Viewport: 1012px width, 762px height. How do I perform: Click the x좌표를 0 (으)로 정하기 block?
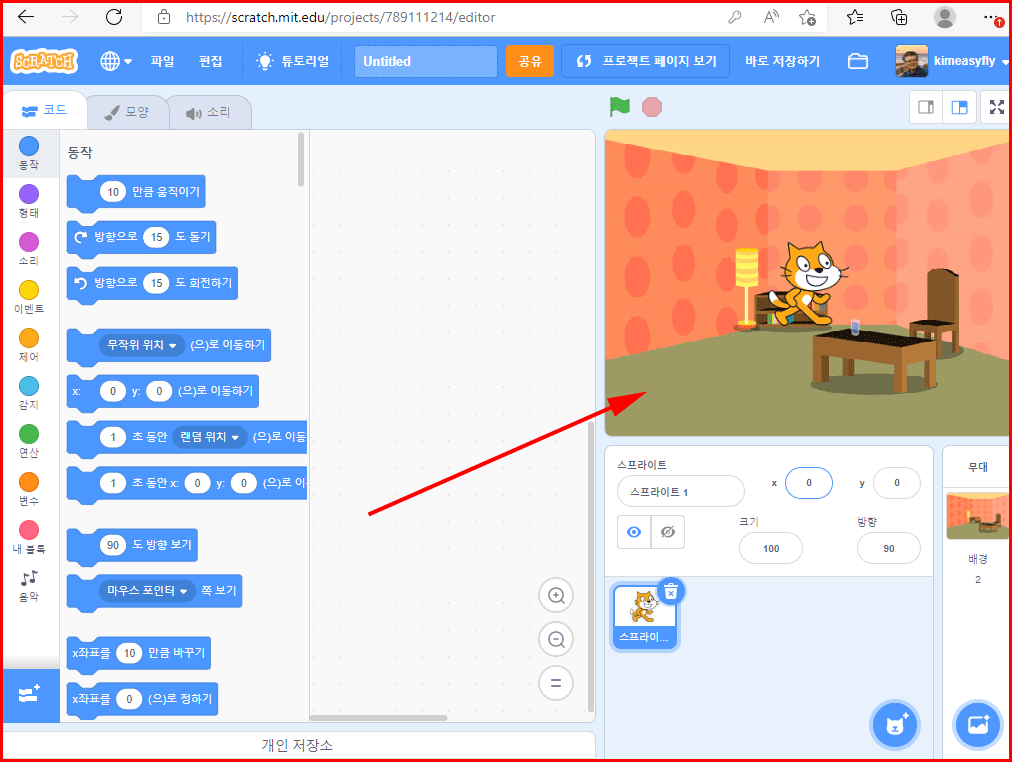pyautogui.click(x=181, y=699)
